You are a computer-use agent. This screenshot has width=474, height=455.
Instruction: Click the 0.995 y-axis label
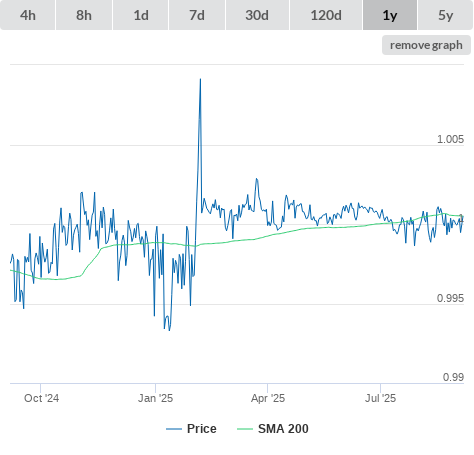[x=450, y=298]
